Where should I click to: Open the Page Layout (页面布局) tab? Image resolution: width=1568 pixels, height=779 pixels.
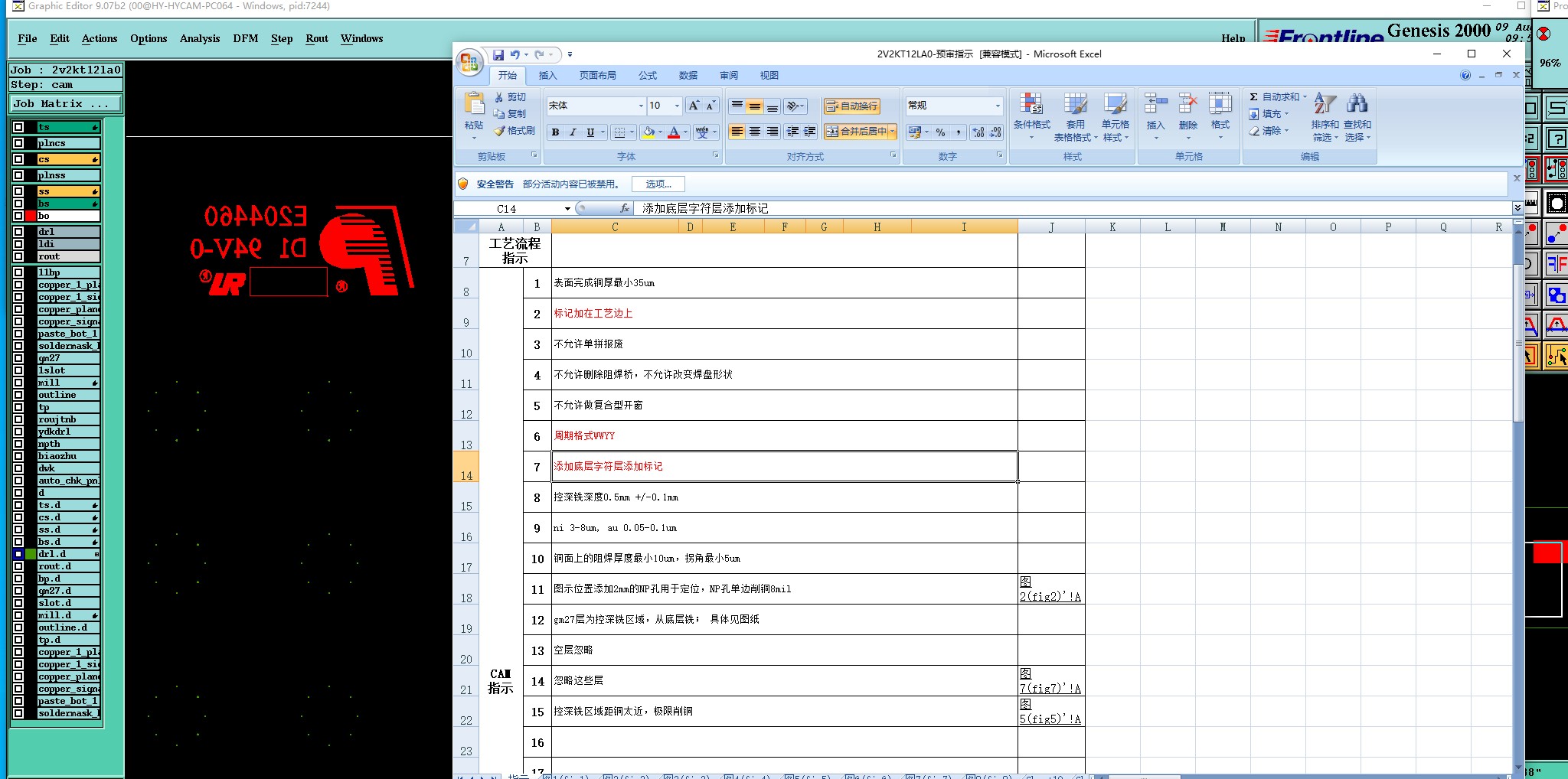click(597, 75)
